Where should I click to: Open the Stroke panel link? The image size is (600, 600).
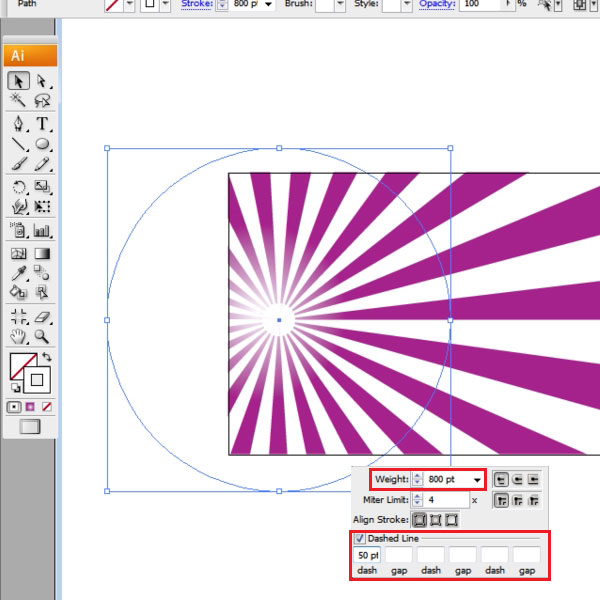point(197,4)
